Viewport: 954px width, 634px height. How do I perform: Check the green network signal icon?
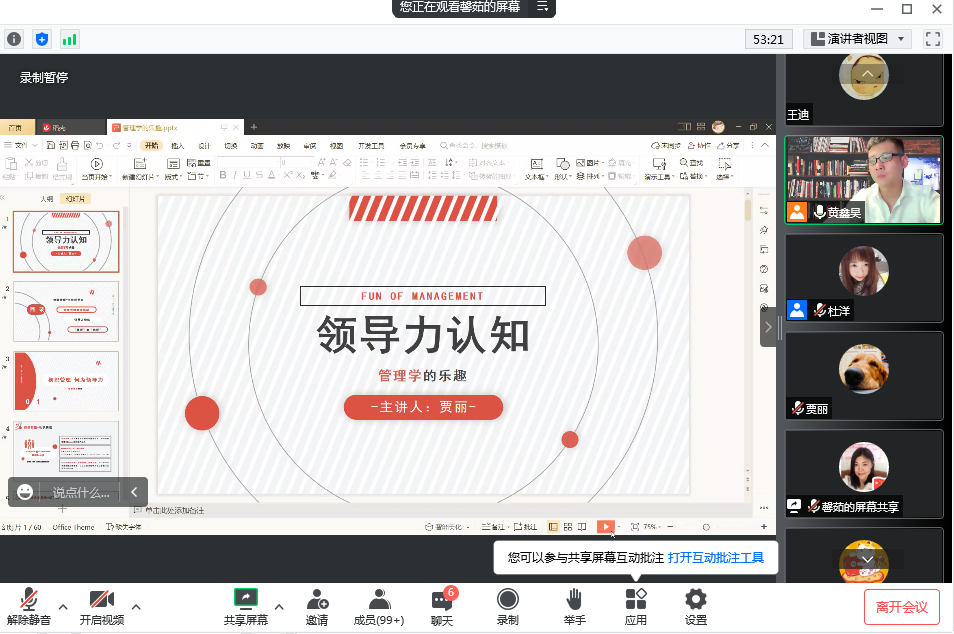click(x=69, y=39)
